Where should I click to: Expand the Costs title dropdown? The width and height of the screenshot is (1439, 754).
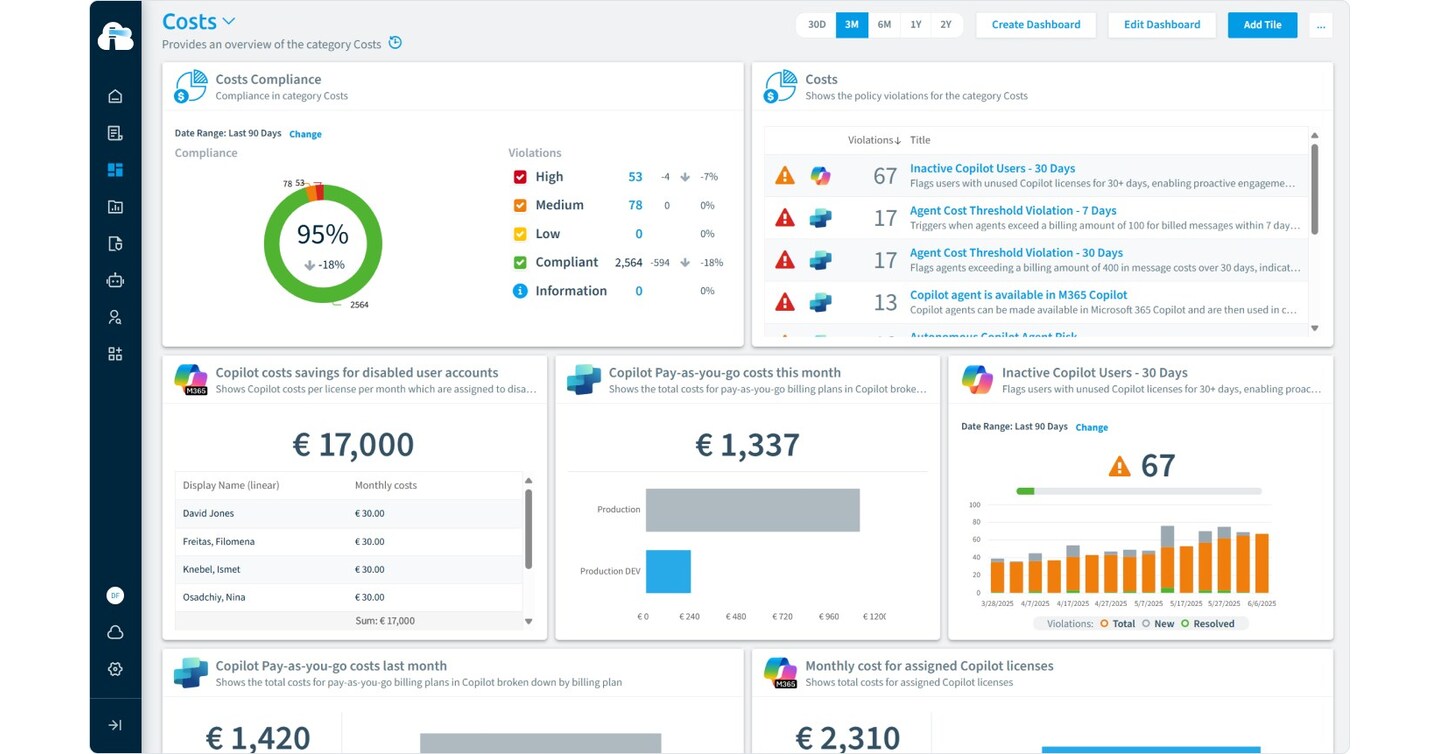coord(229,21)
